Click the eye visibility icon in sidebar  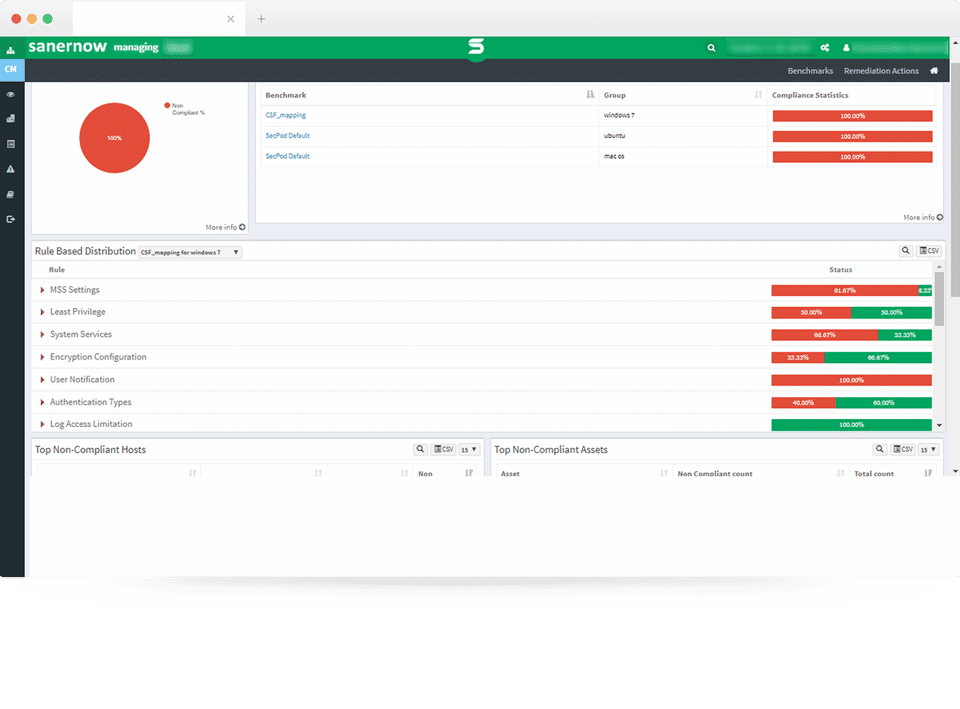click(10, 95)
